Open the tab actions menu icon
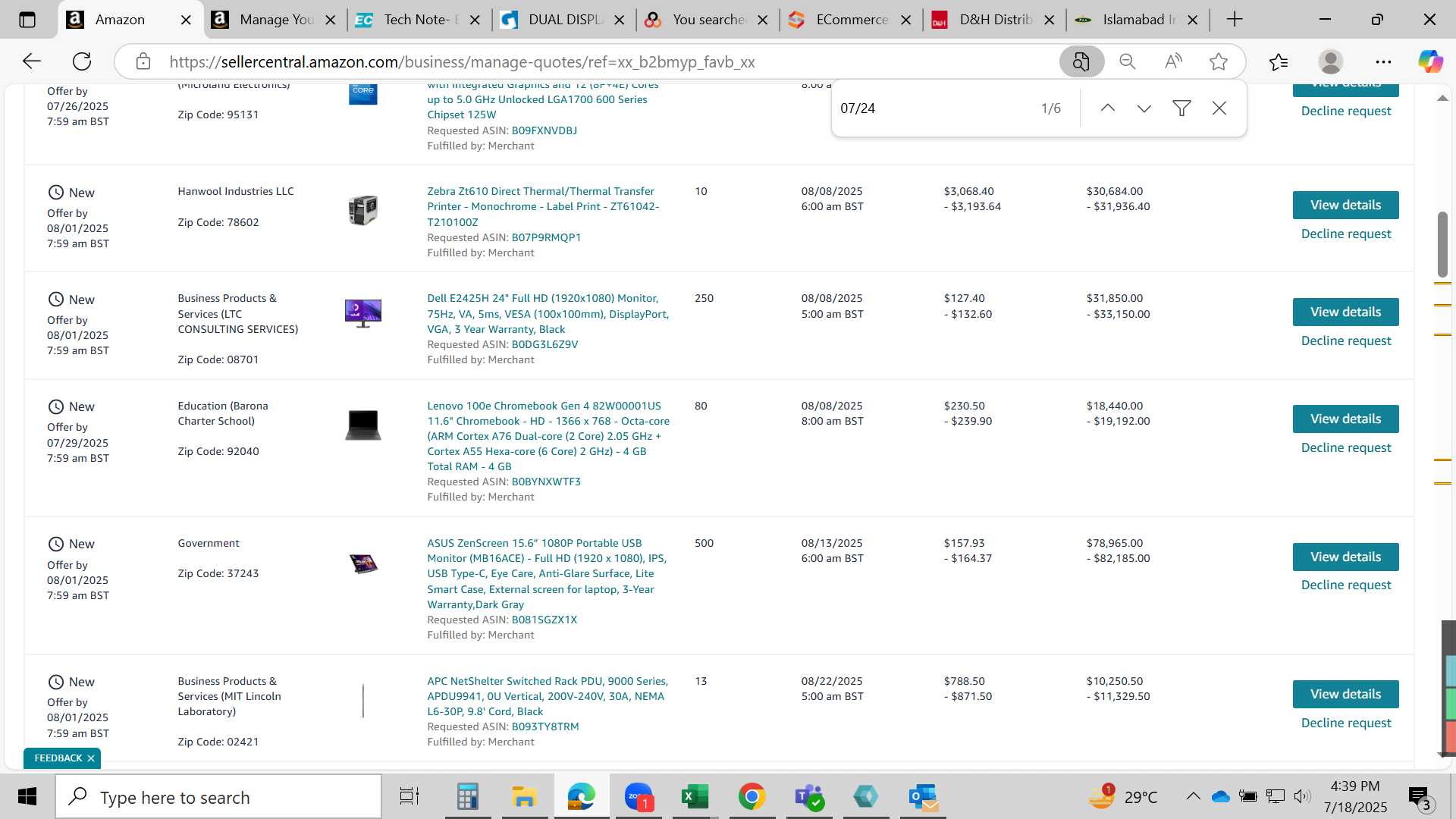Image resolution: width=1456 pixels, height=819 pixels. tap(27, 20)
